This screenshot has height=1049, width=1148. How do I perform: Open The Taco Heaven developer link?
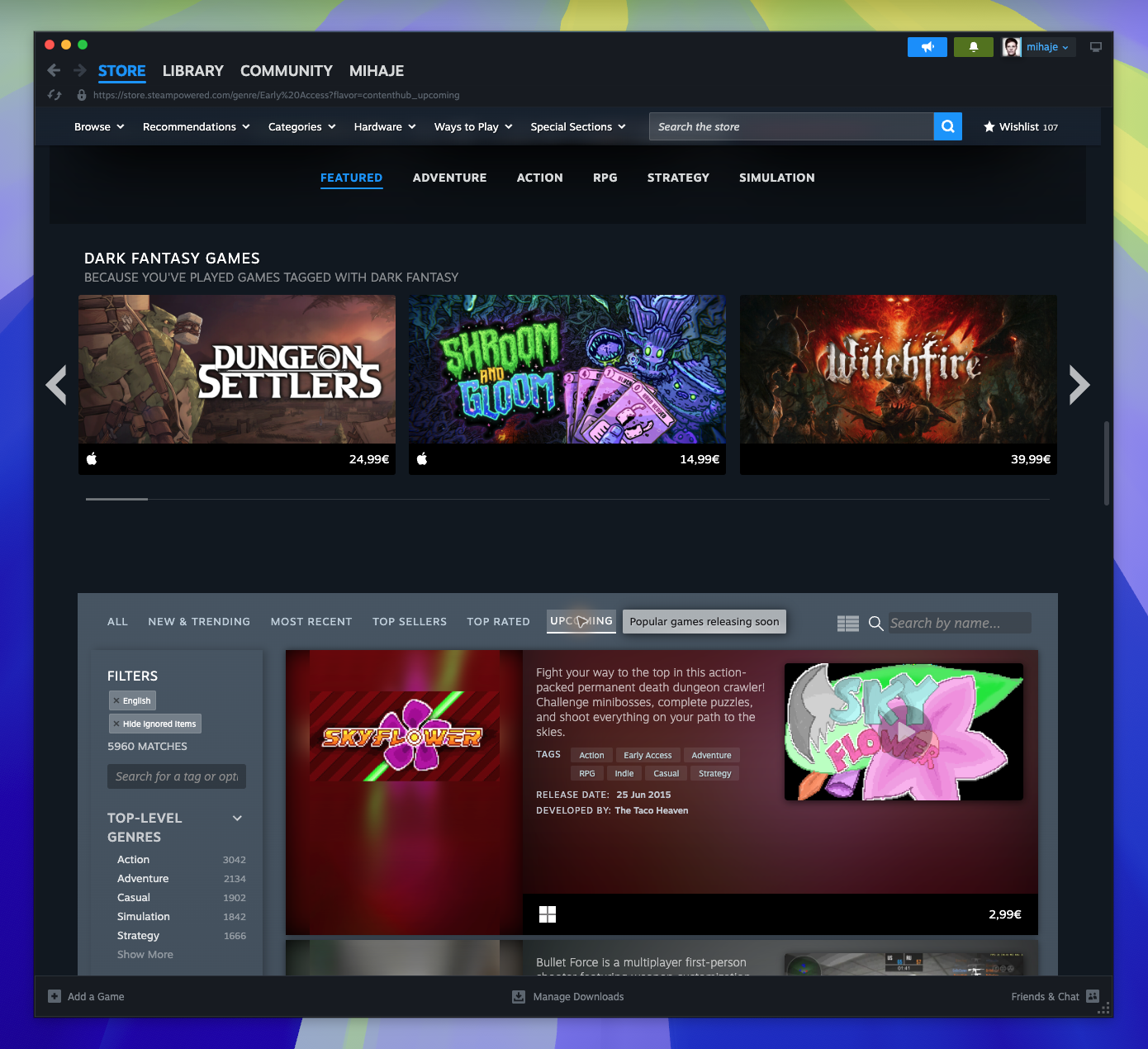click(x=652, y=810)
